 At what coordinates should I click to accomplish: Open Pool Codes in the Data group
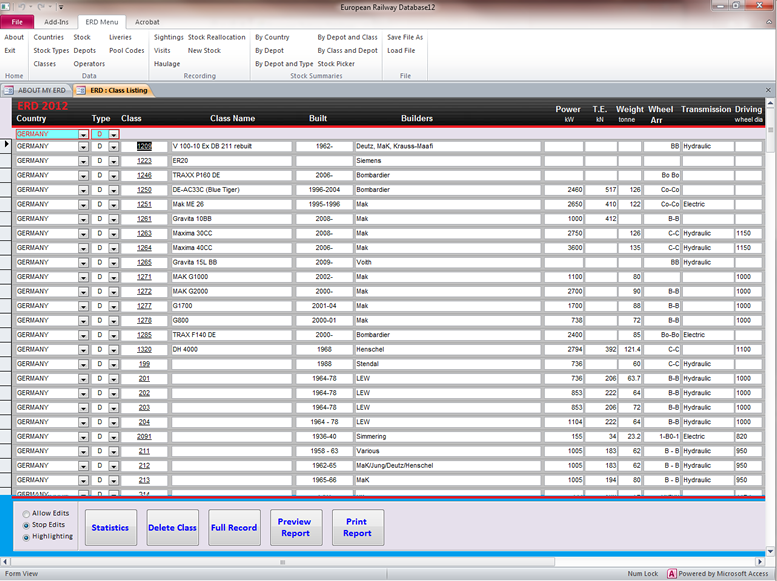126,51
